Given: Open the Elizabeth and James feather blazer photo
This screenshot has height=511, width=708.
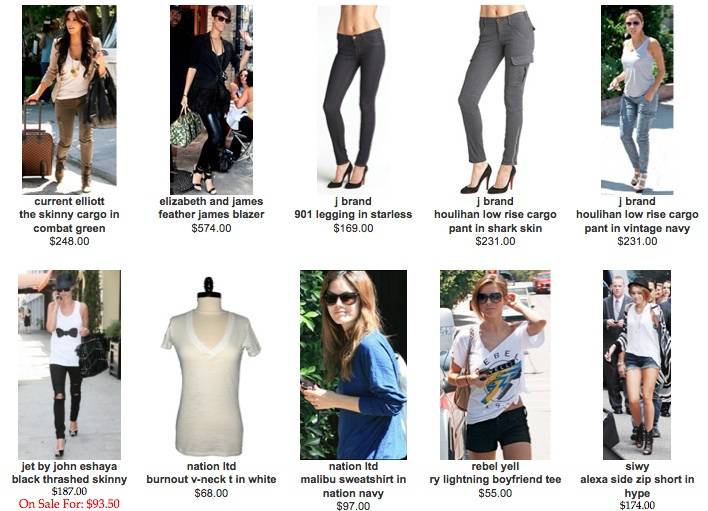Looking at the screenshot, I should 211,100.
